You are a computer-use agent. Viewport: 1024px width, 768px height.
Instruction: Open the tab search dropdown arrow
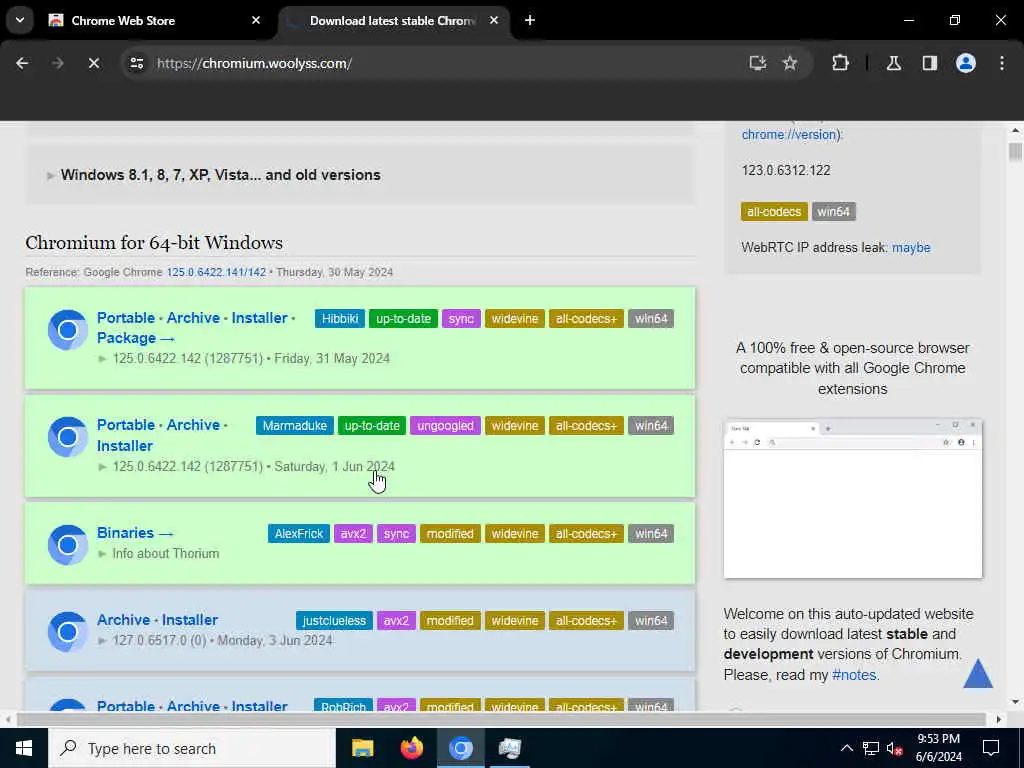point(20,20)
